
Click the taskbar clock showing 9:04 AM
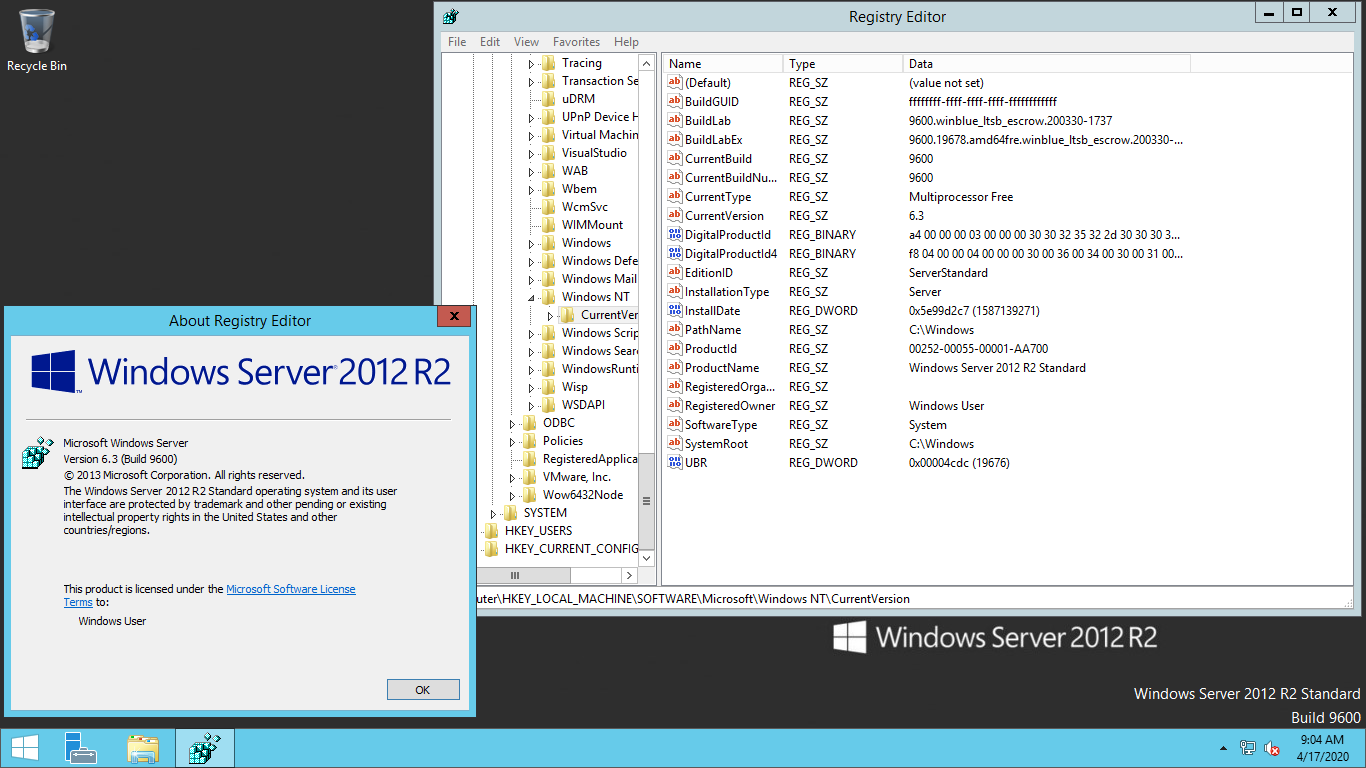[1322, 748]
